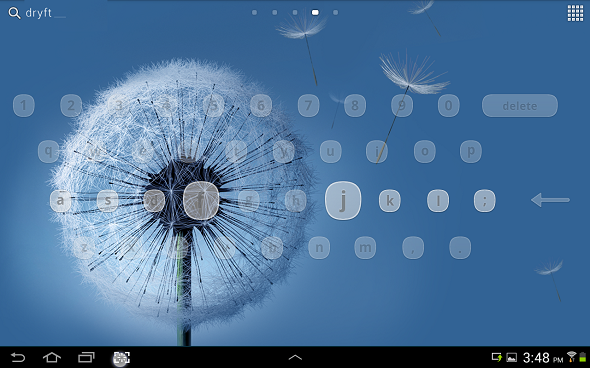This screenshot has width=590, height=368.
Task: Switch to the first home page dot
Action: [254, 12]
